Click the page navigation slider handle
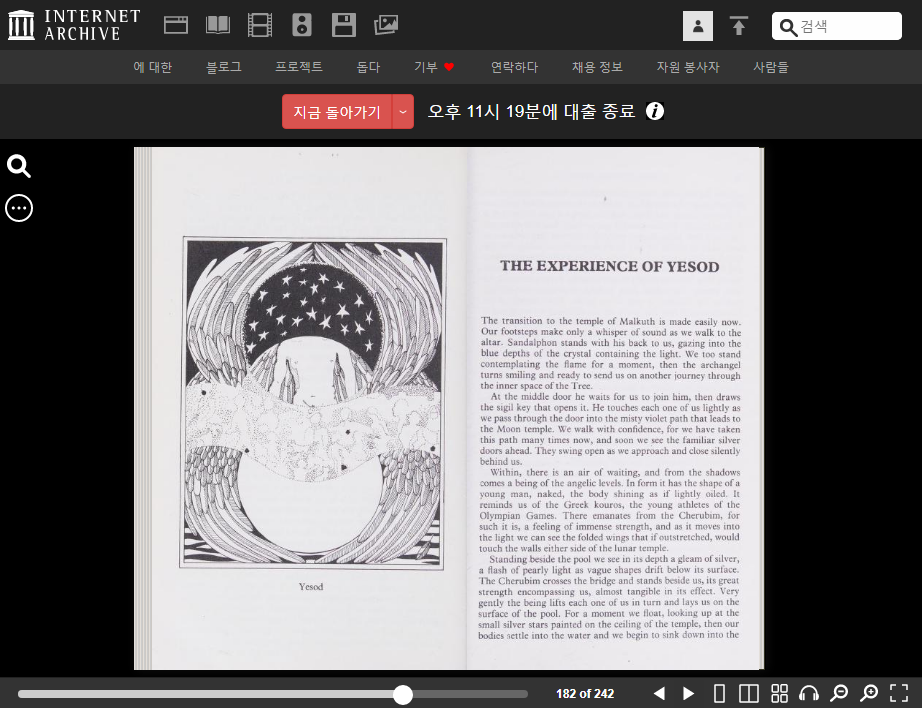This screenshot has height=708, width=922. coord(403,694)
